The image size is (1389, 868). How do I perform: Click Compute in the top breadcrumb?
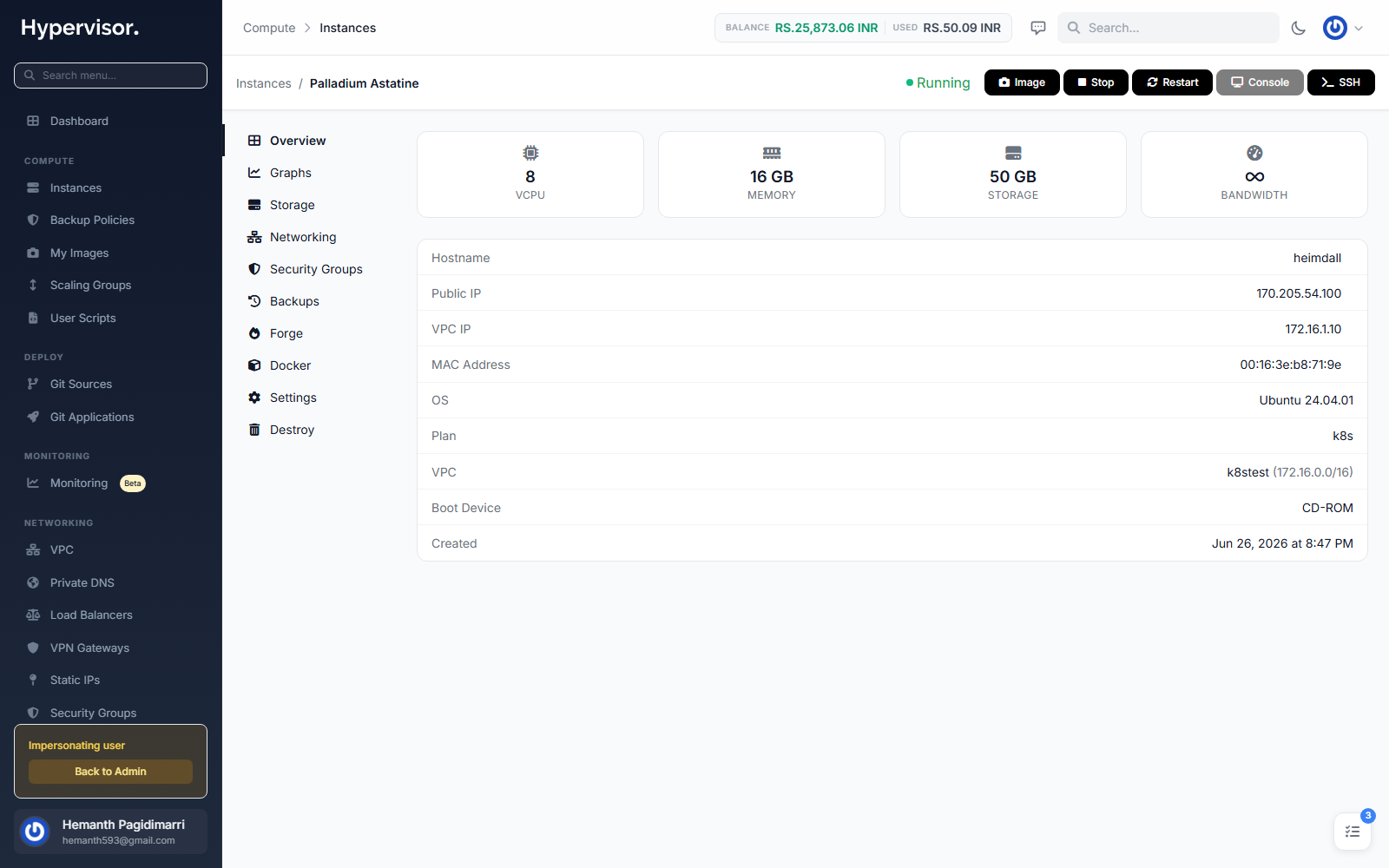269,28
